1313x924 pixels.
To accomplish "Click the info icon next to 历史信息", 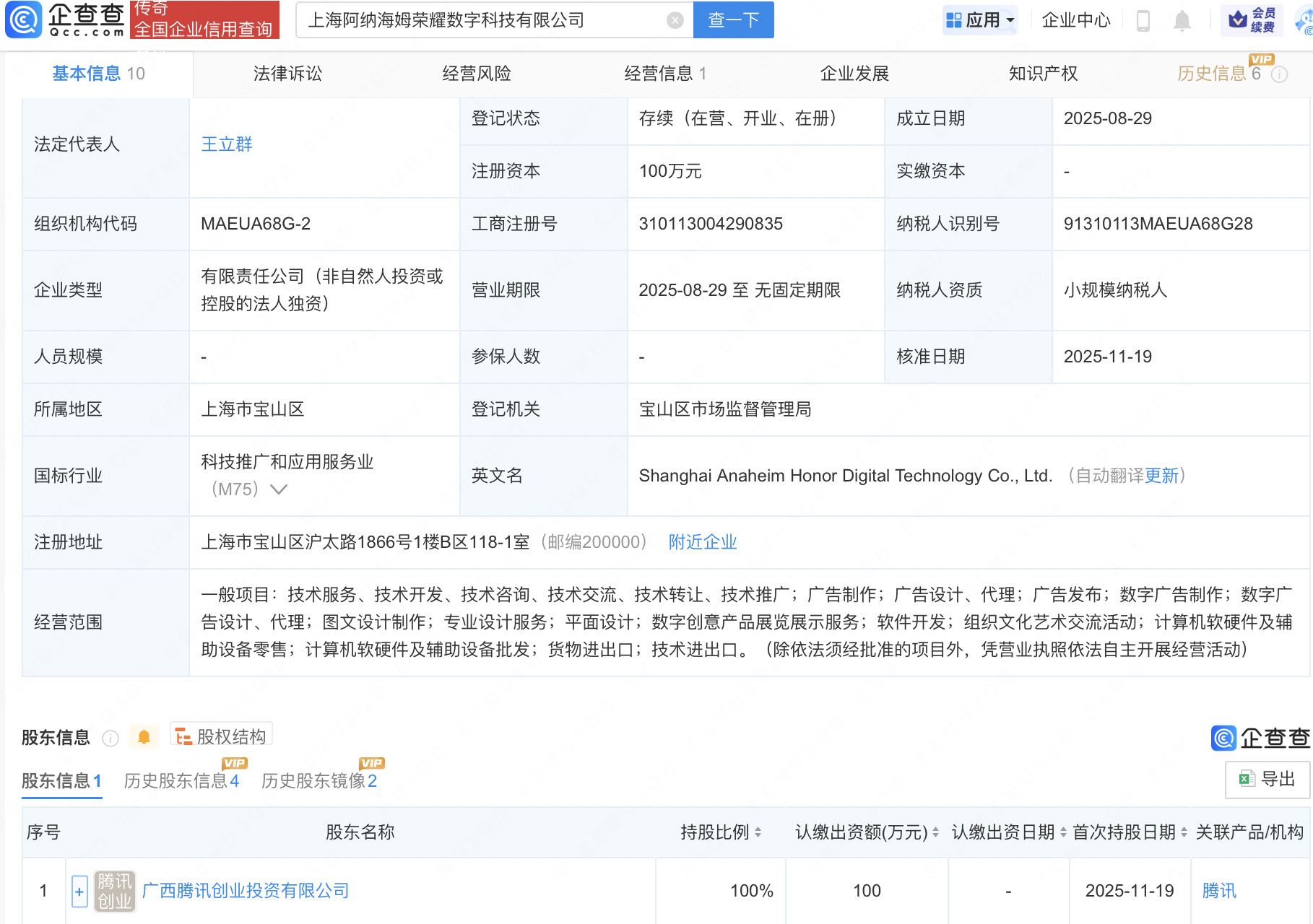I will coord(1279,74).
